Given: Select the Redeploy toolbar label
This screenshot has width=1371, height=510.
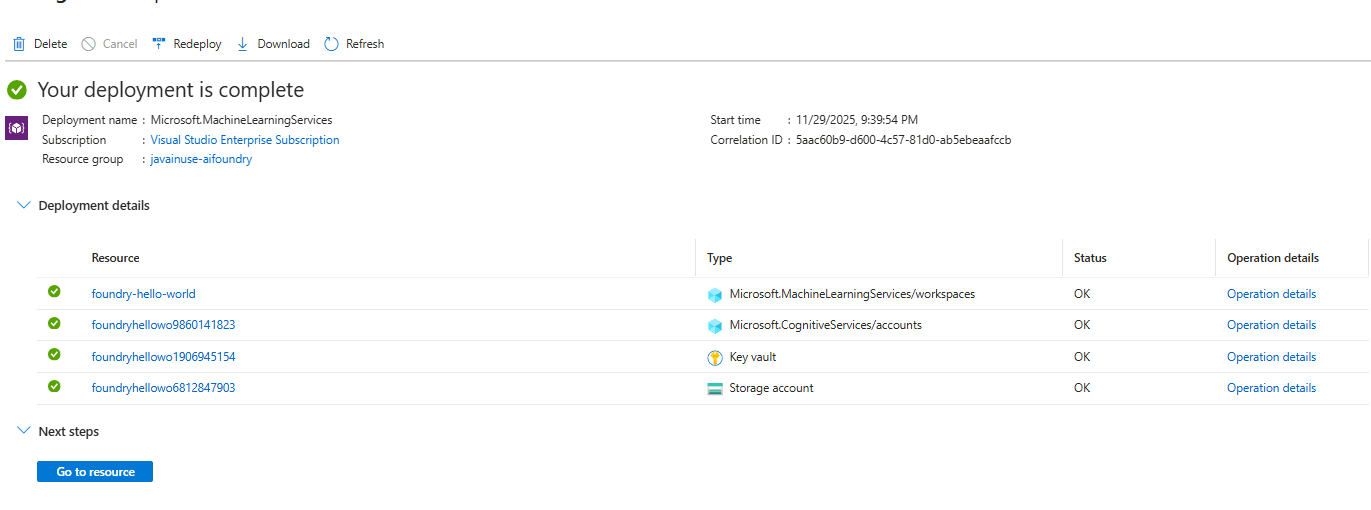Looking at the screenshot, I should tap(197, 44).
